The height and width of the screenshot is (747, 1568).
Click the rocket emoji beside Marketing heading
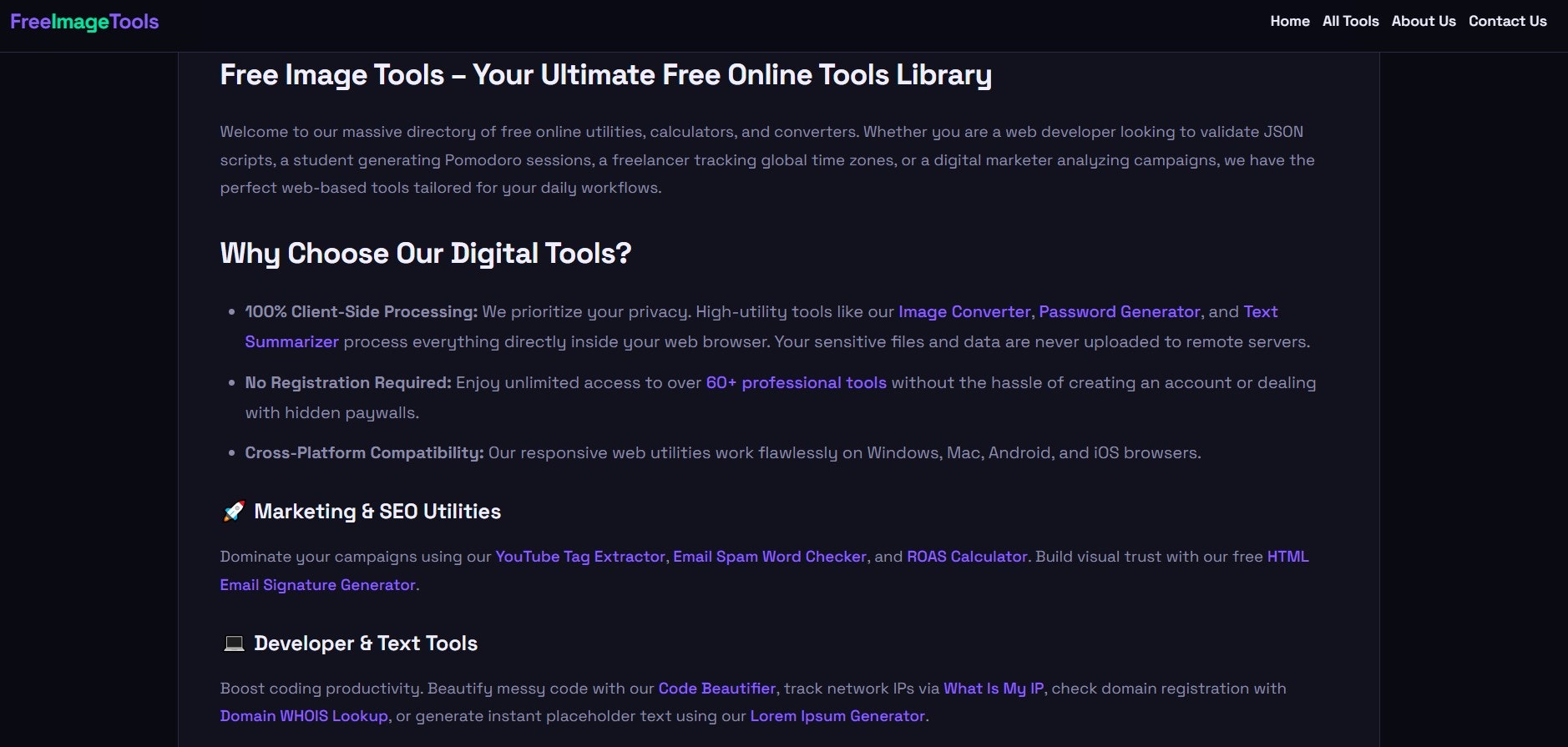[x=234, y=512]
